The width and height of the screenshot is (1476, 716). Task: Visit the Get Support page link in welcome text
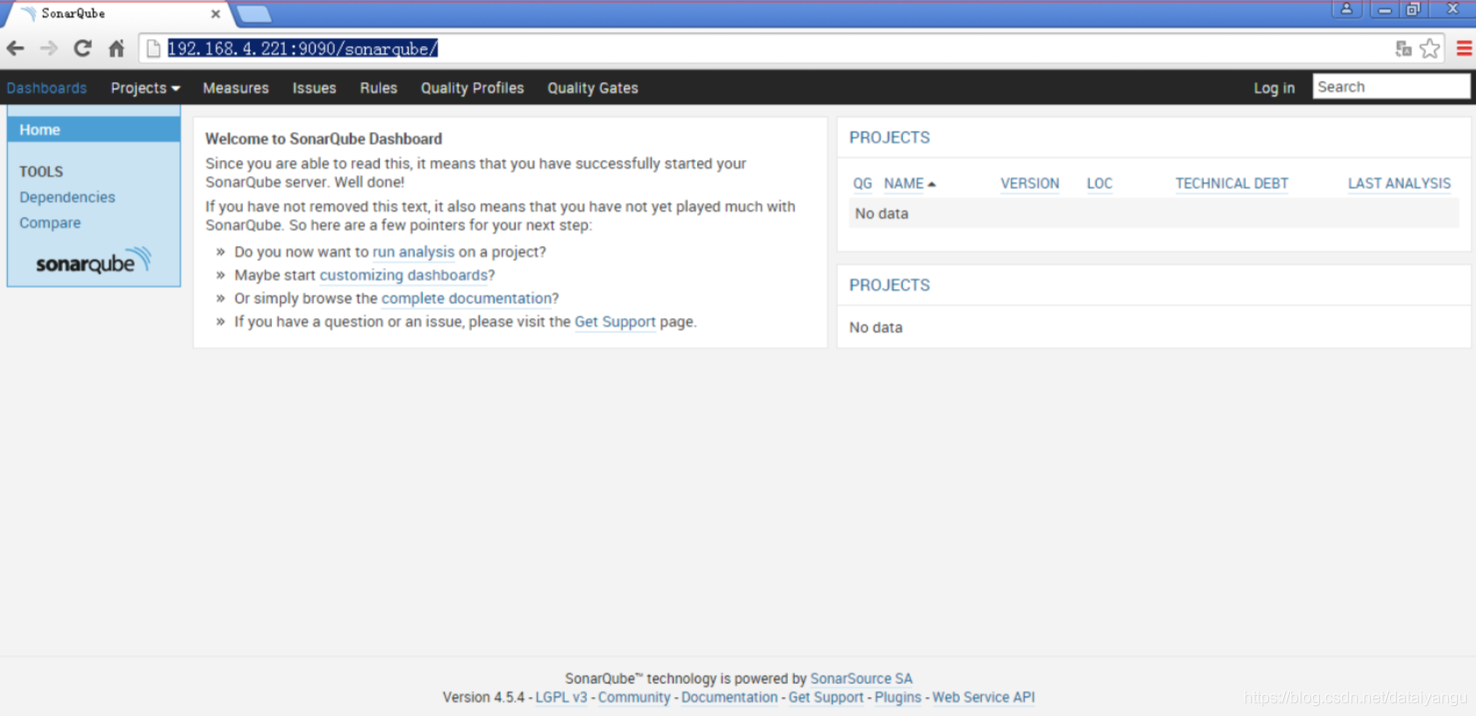pos(615,322)
